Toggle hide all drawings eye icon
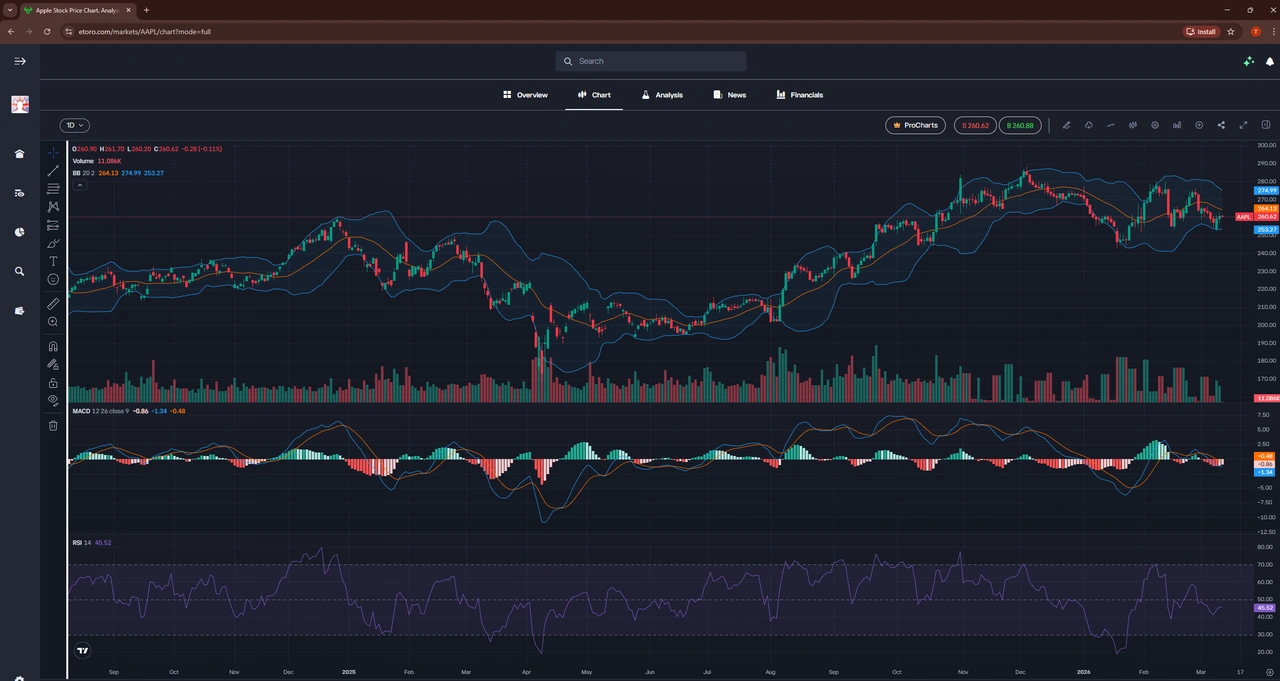The image size is (1280, 681). point(53,400)
